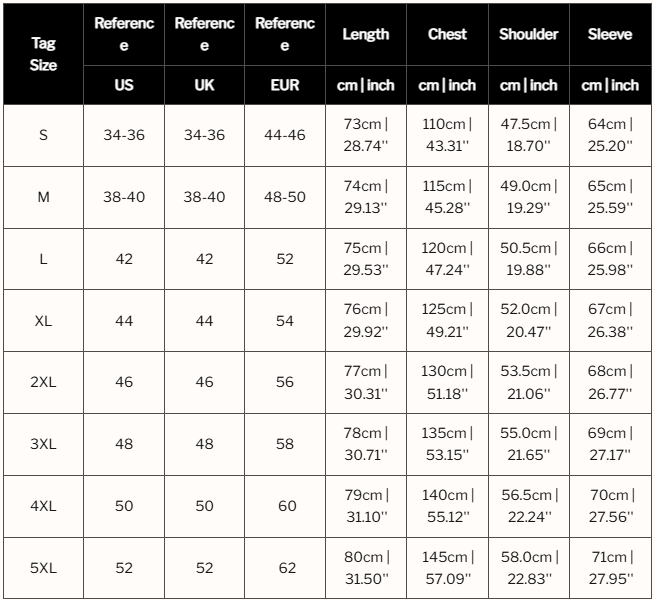Click the US reference subheader

pyautogui.click(x=124, y=85)
